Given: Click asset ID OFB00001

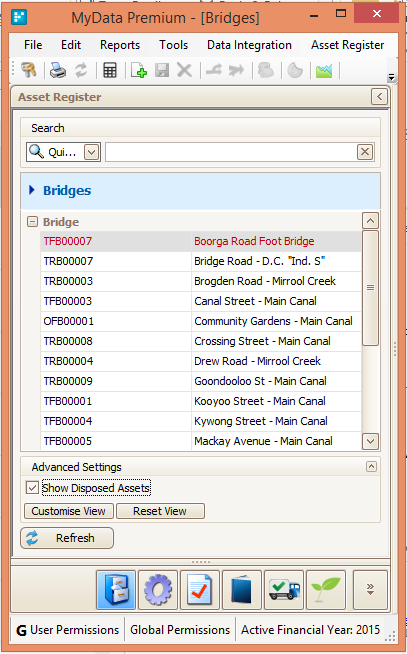Looking at the screenshot, I should pyautogui.click(x=69, y=321).
